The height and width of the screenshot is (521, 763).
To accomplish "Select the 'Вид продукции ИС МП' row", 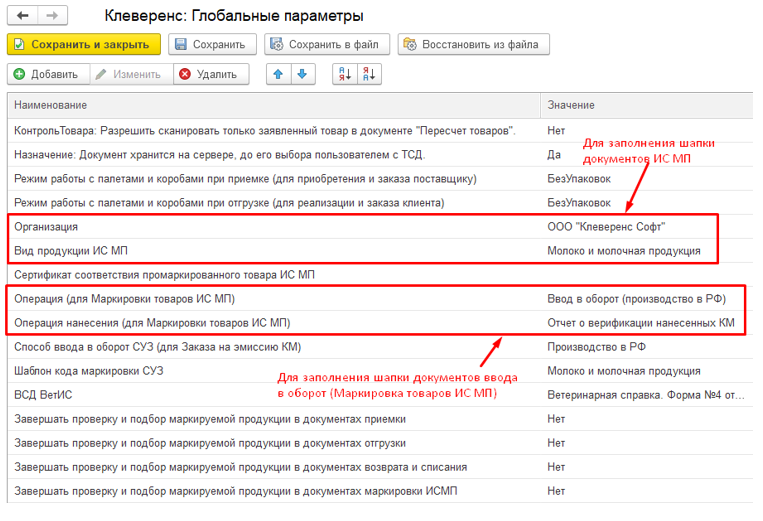I will click(380, 251).
